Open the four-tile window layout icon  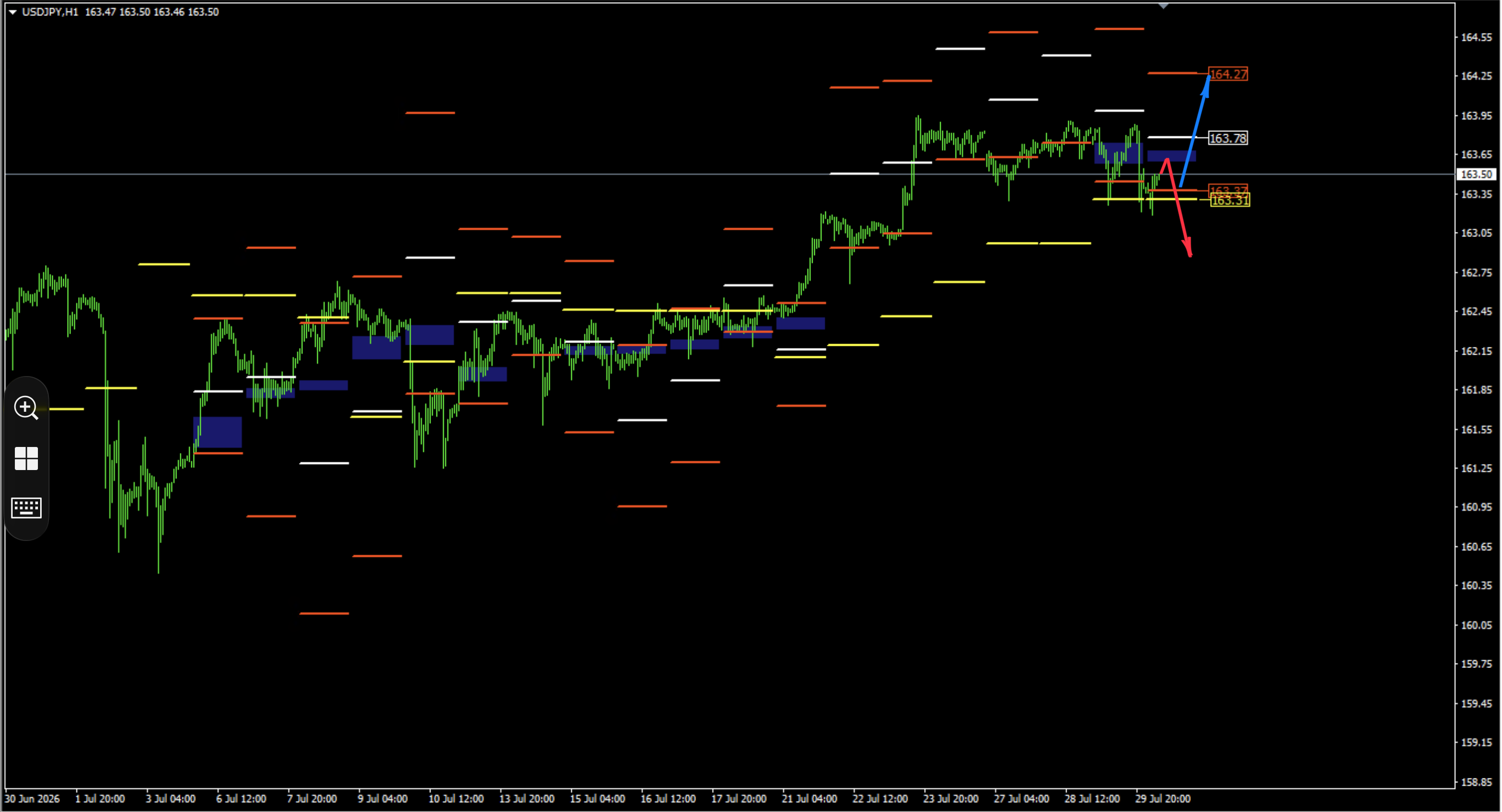(26, 459)
